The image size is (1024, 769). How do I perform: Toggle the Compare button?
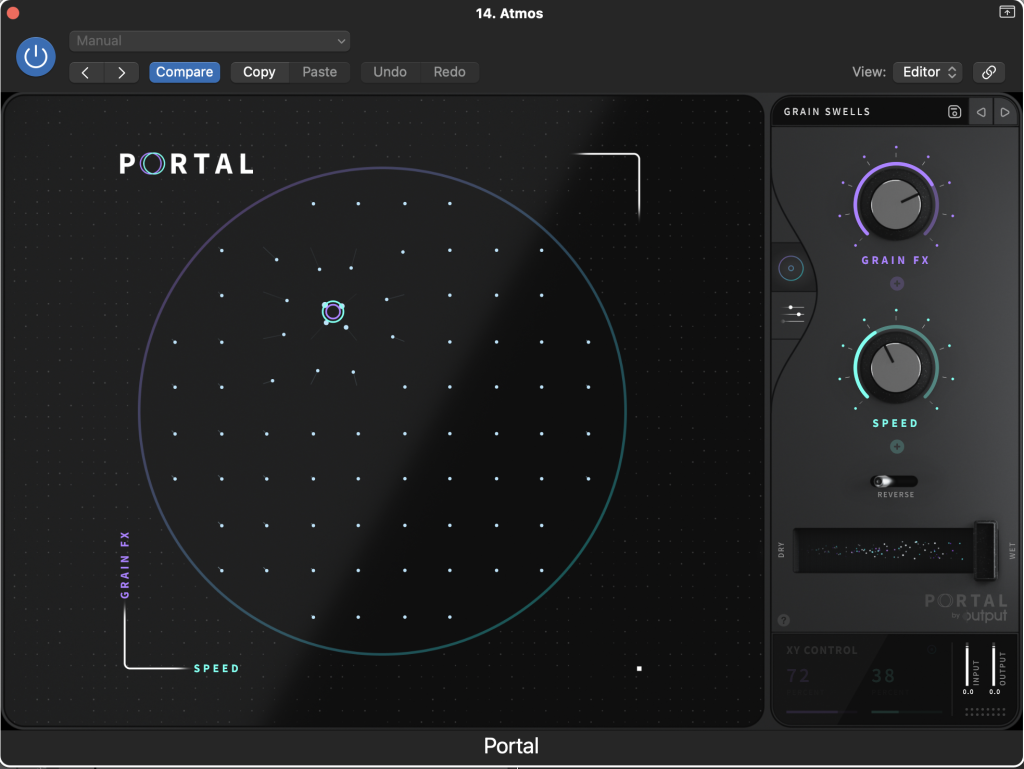coord(184,72)
